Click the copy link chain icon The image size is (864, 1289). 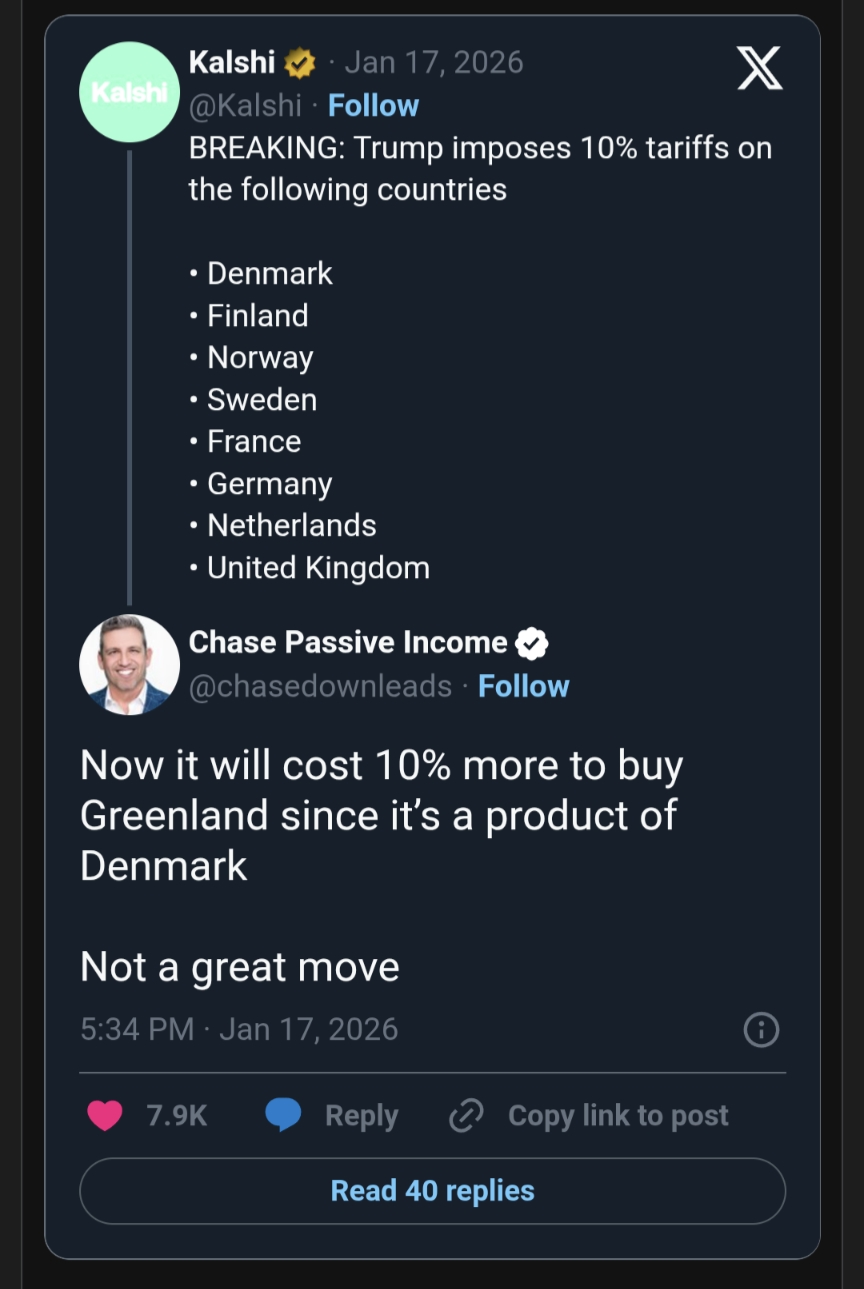pyautogui.click(x=466, y=1115)
